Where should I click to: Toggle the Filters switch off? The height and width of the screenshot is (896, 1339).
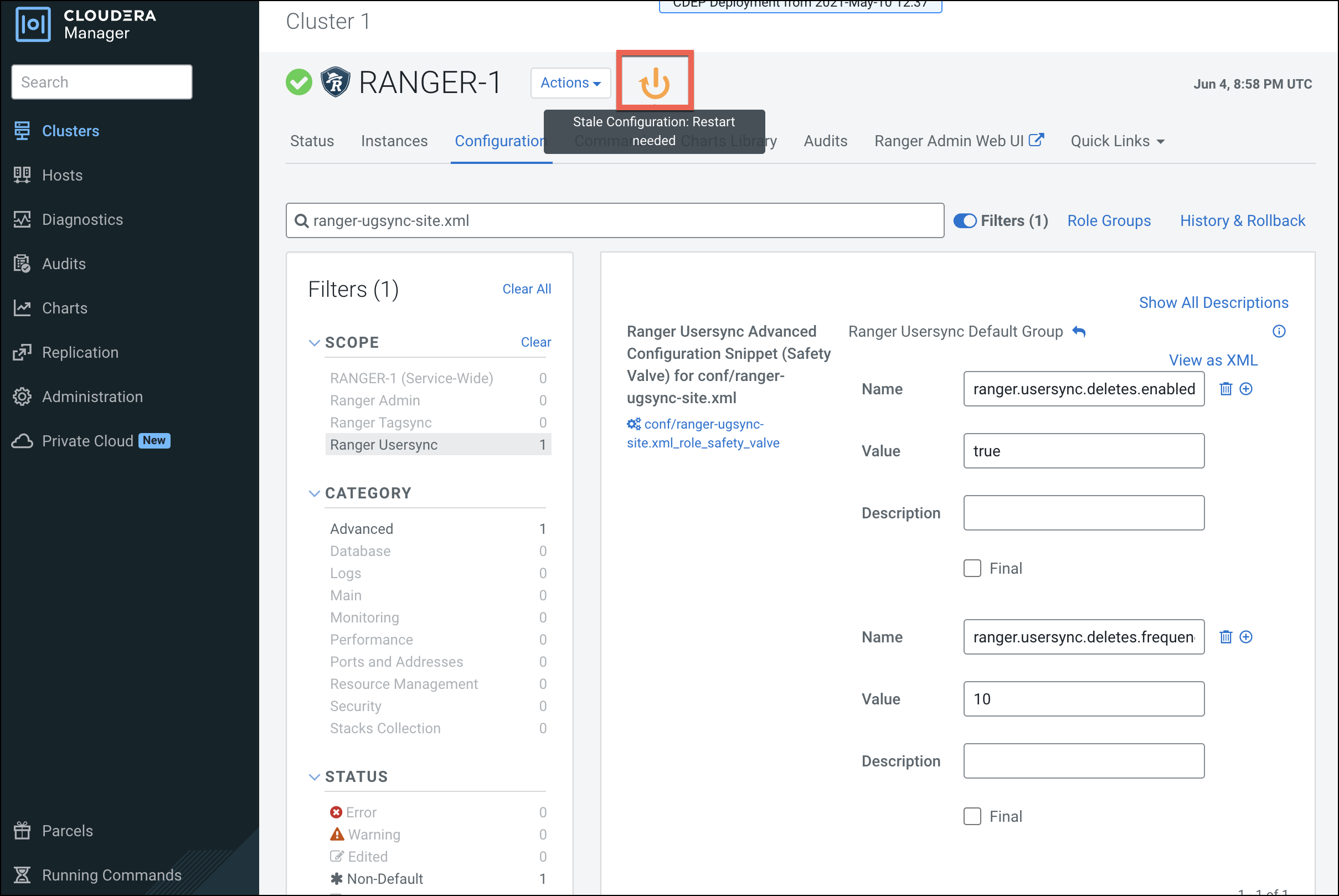pyautogui.click(x=965, y=221)
